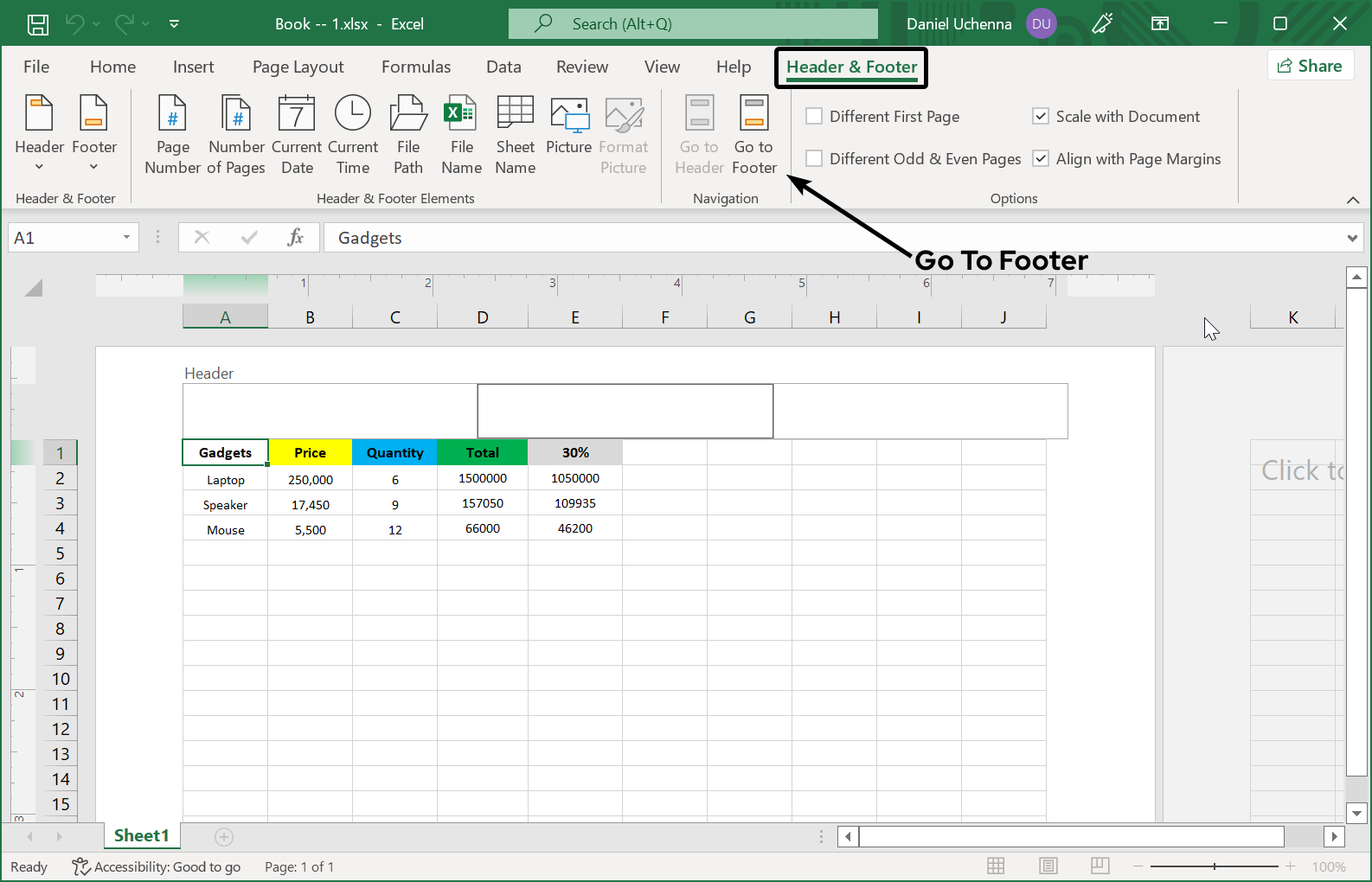The width and height of the screenshot is (1372, 882).
Task: Insert File Path element
Action: pyautogui.click(x=408, y=134)
